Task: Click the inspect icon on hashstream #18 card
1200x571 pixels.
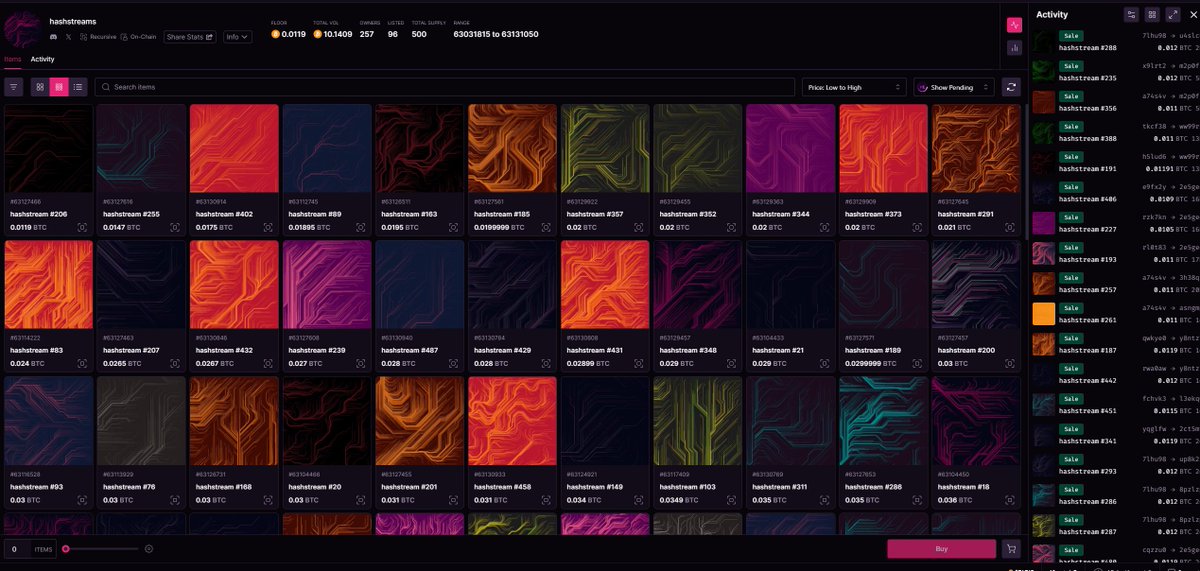Action: 1010,499
